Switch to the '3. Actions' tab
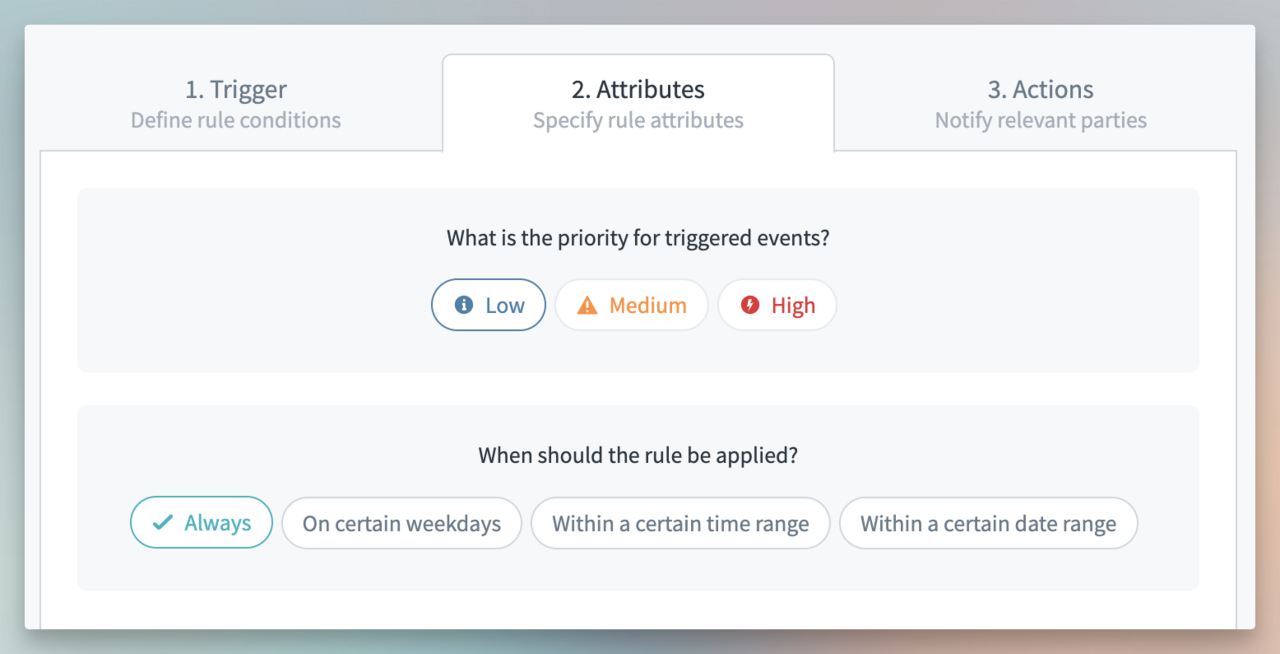1280x654 pixels. (x=1040, y=90)
